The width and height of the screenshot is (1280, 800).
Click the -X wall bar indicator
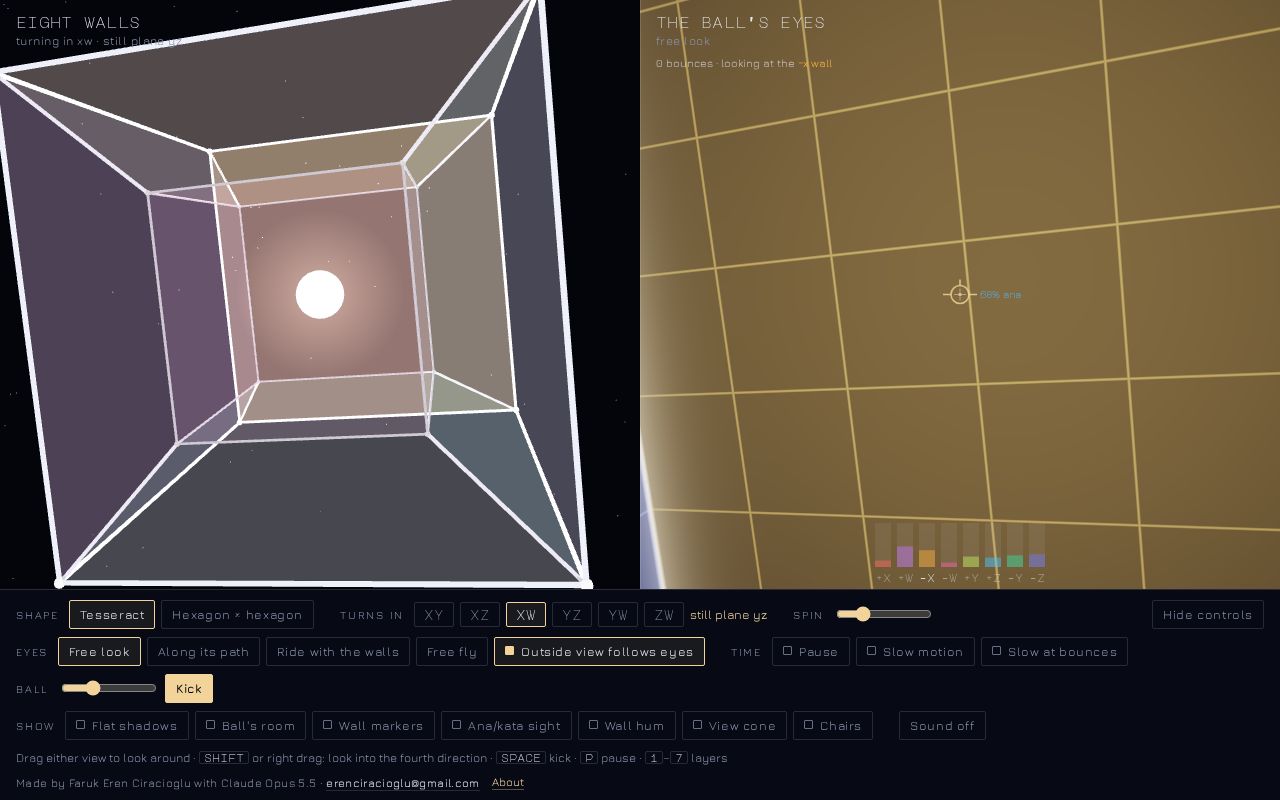click(x=927, y=552)
